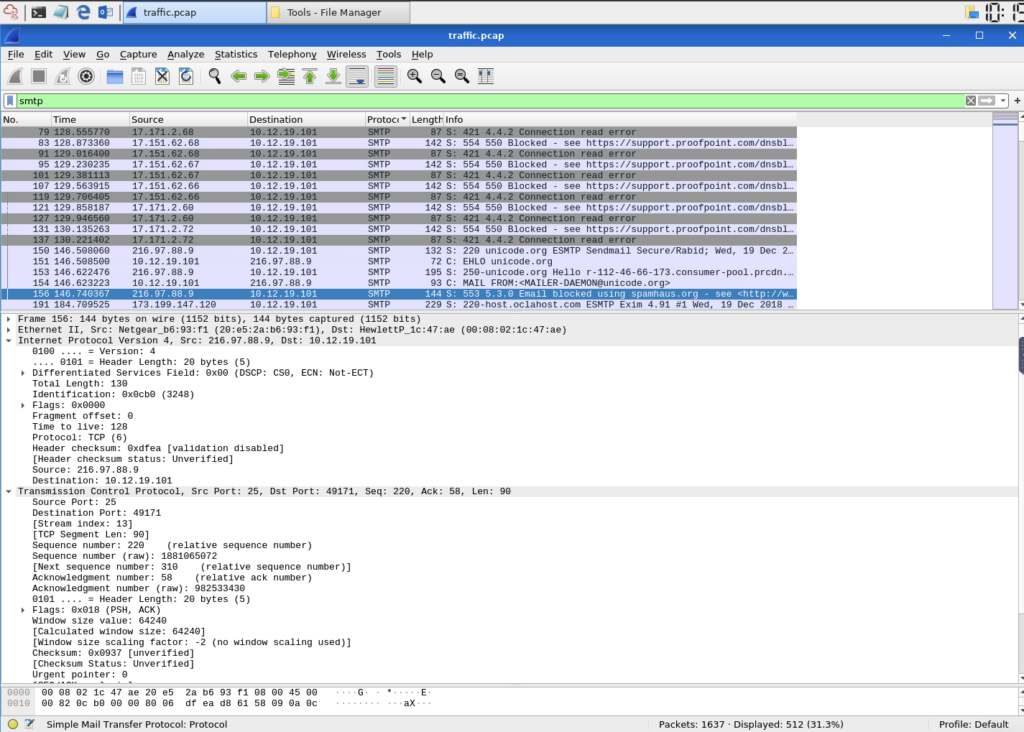Open a capture file folder icon
This screenshot has width=1024, height=732.
click(115, 76)
